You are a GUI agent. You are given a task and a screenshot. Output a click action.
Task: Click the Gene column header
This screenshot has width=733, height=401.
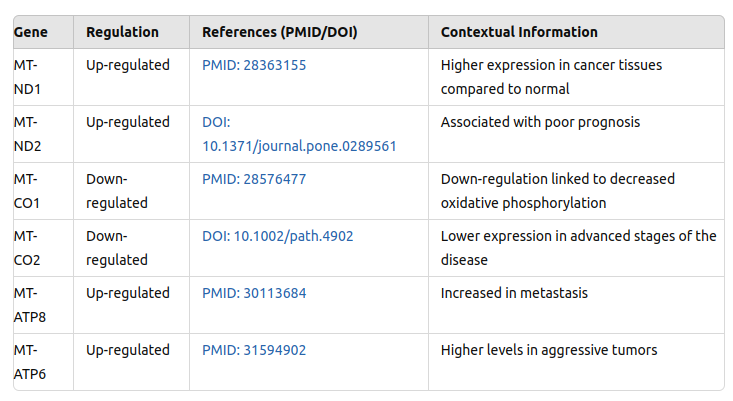click(30, 32)
